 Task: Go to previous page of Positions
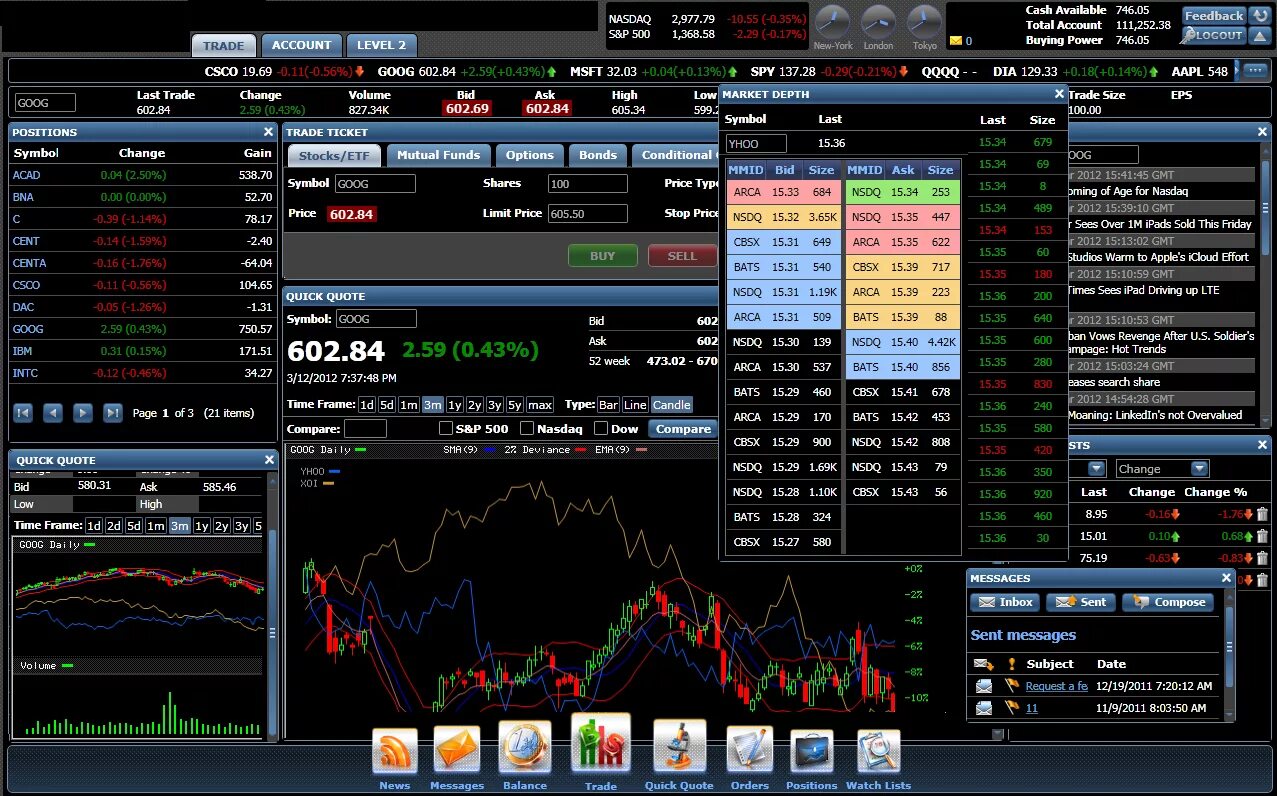[x=53, y=412]
